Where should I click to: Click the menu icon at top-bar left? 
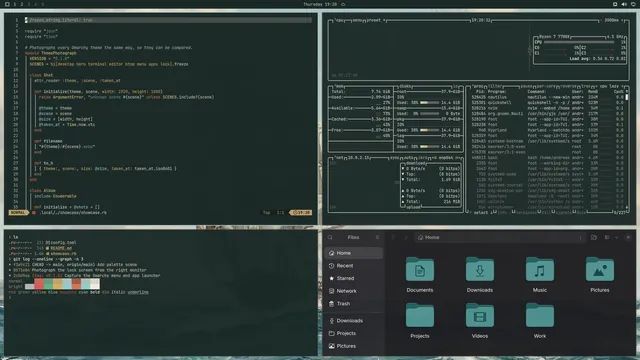click(x=7, y=4)
